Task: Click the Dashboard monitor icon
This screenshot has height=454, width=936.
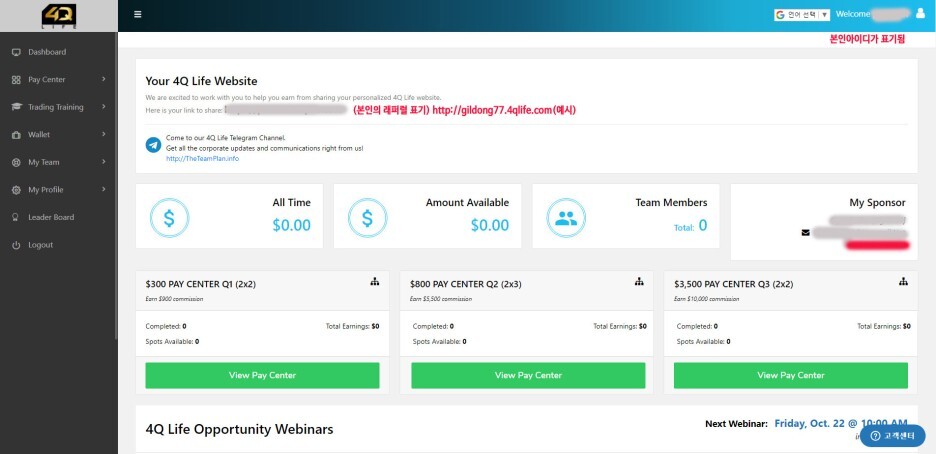Action: point(16,52)
